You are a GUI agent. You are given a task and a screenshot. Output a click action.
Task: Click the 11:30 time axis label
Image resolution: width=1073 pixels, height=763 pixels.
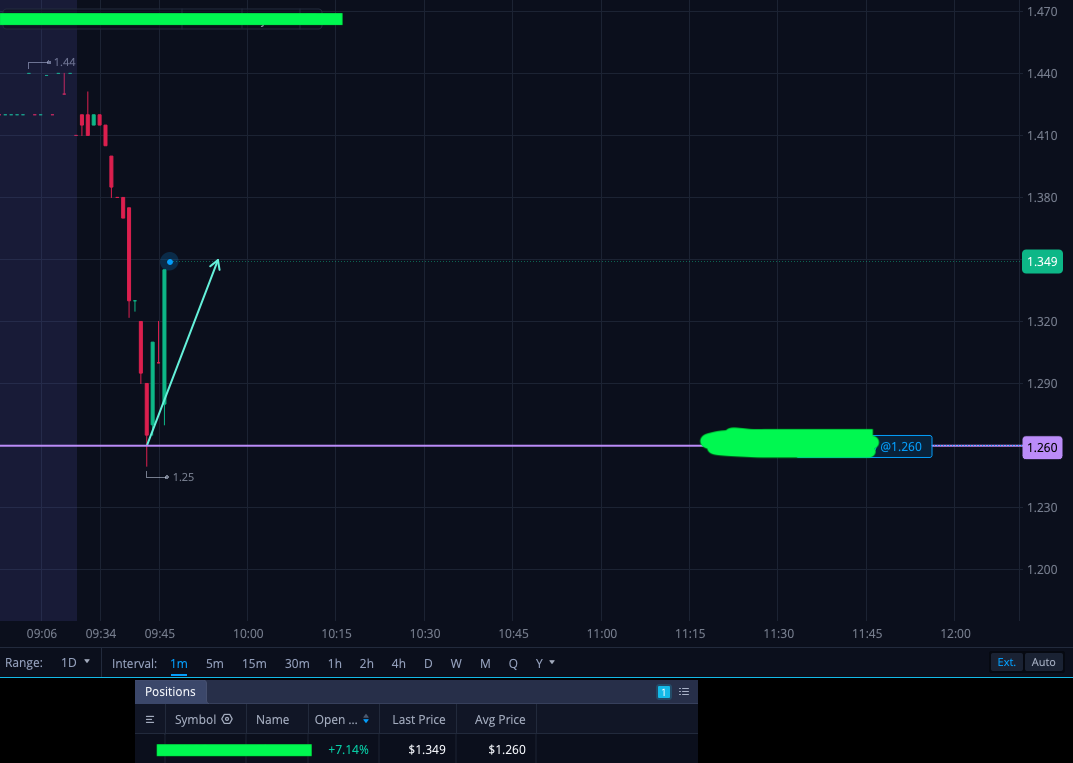pyautogui.click(x=778, y=634)
